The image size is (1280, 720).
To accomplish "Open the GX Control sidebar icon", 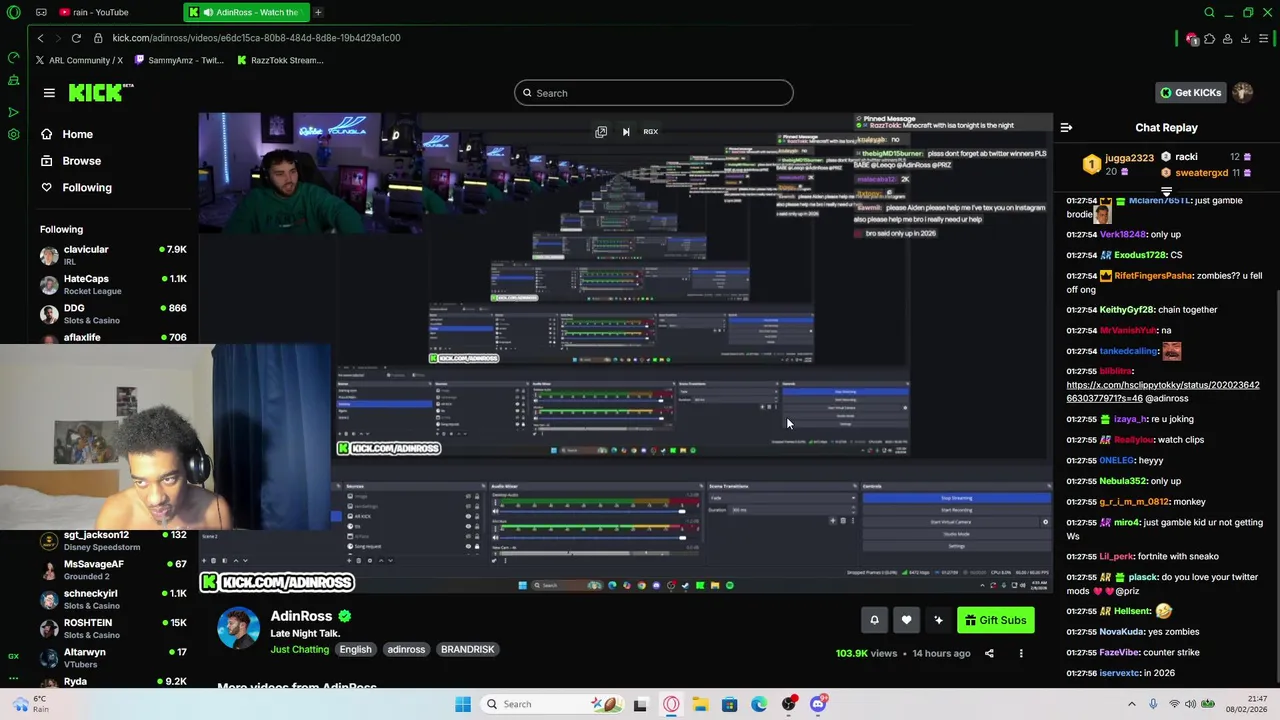I will click(x=13, y=57).
